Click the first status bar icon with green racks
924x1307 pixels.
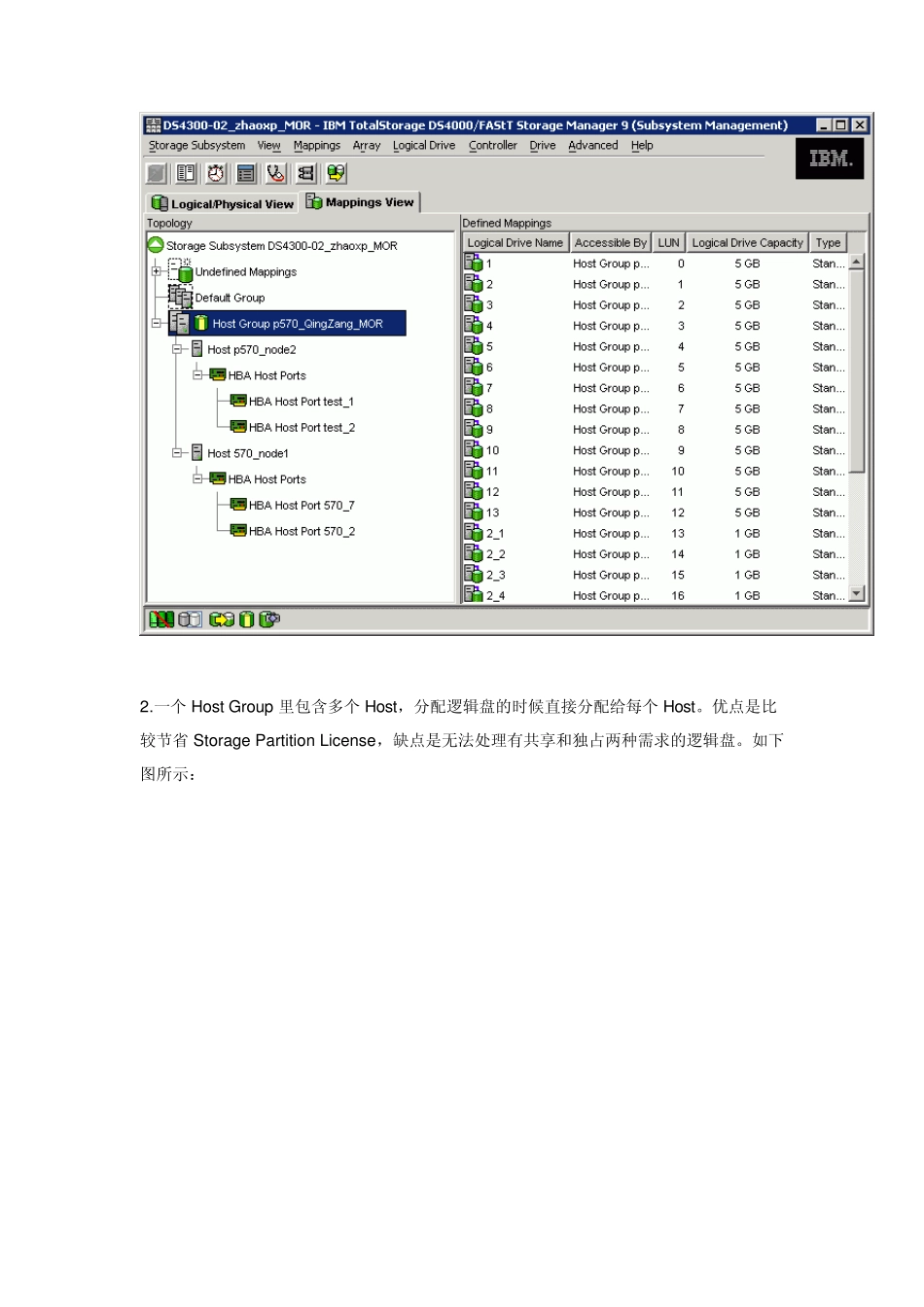[x=161, y=619]
